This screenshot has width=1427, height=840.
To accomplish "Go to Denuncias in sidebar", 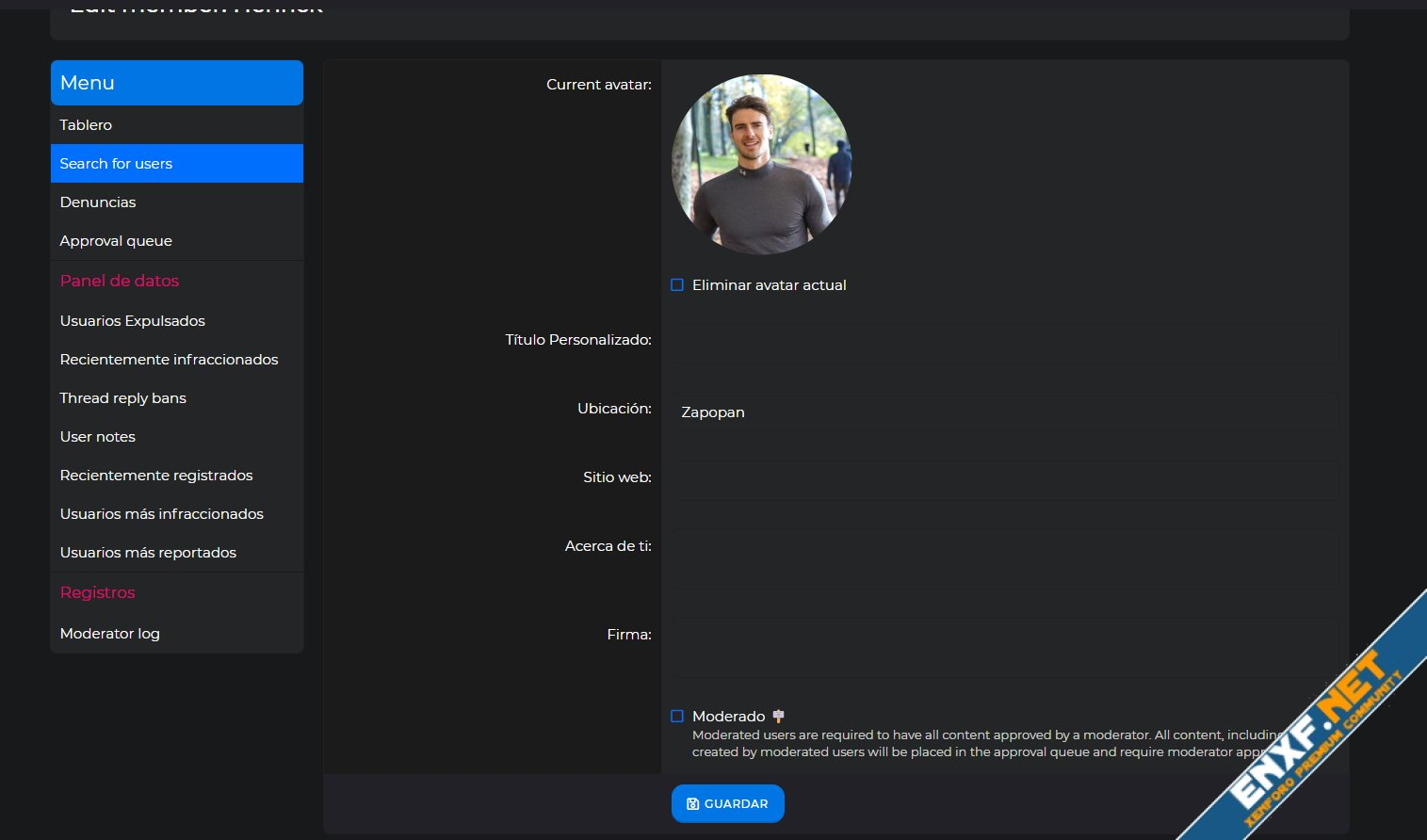I will click(177, 202).
